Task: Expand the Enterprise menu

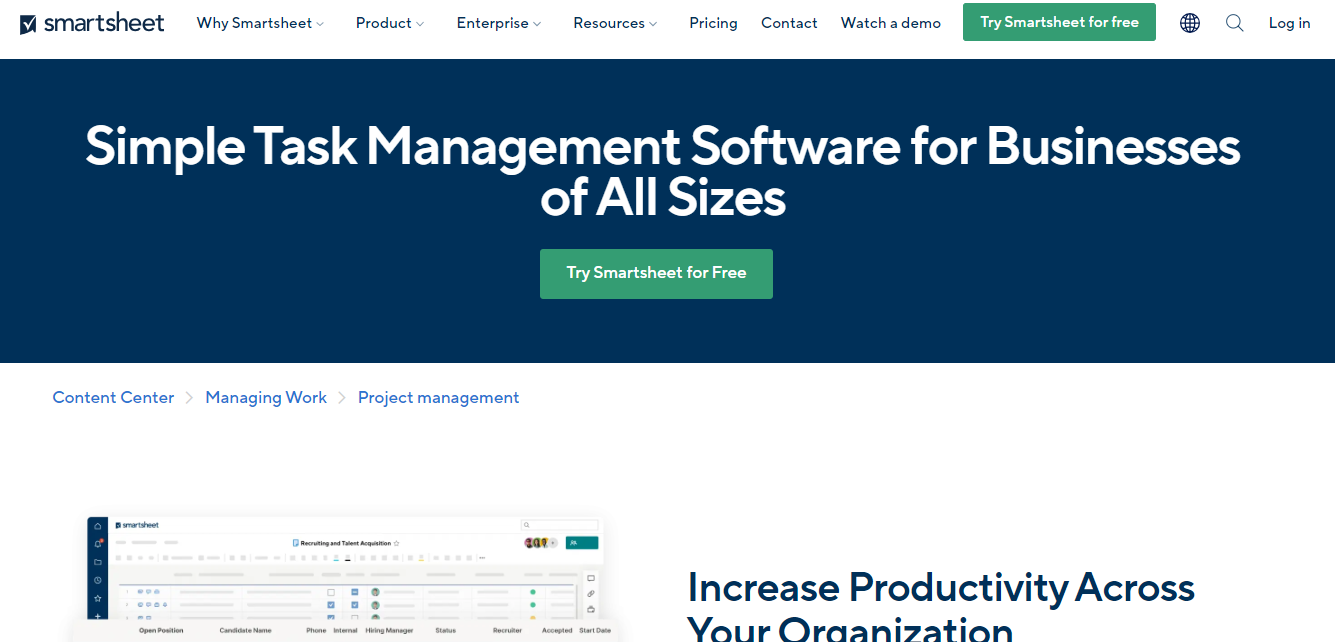Action: (499, 23)
